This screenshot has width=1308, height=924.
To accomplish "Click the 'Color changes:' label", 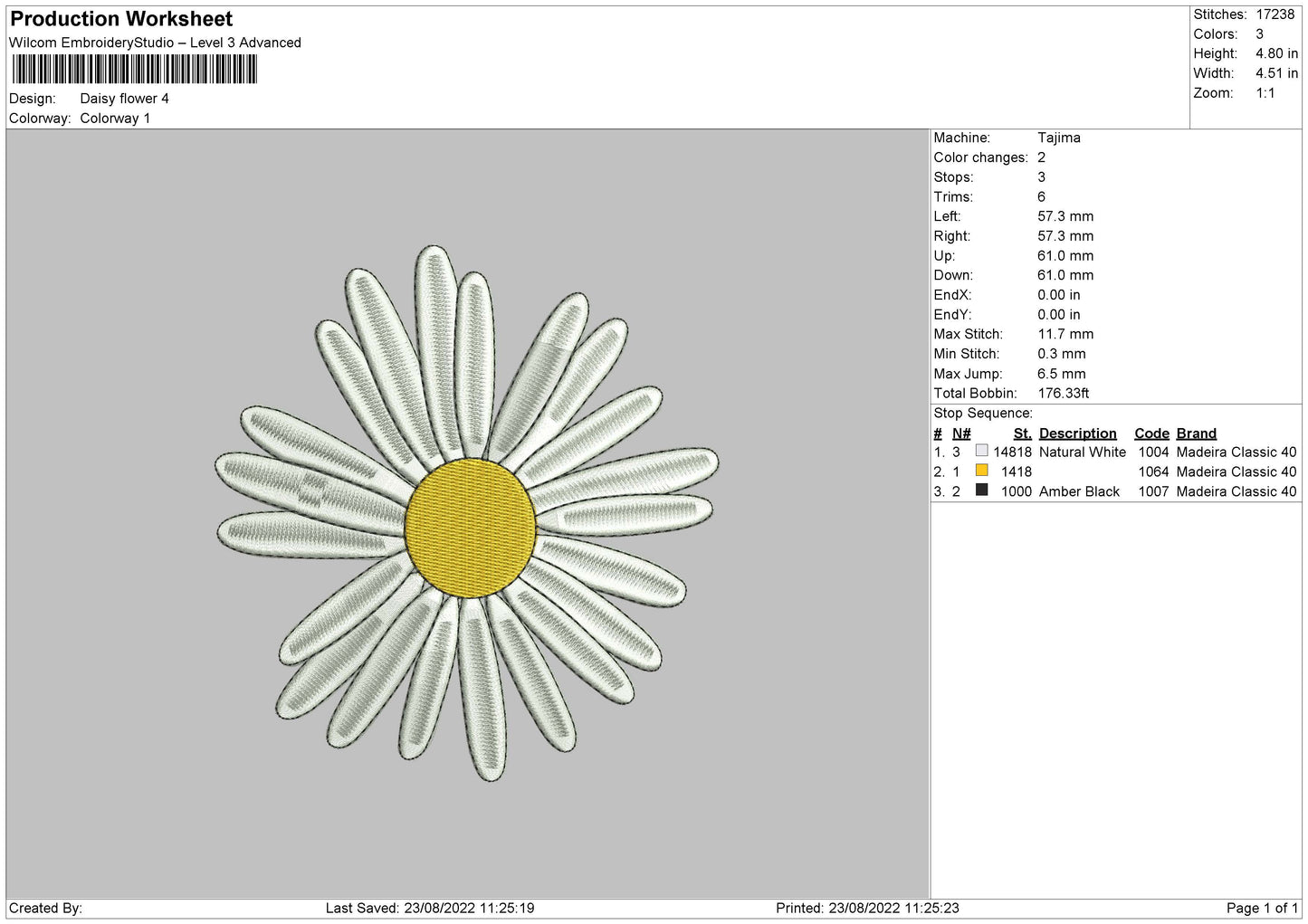I will [981, 157].
